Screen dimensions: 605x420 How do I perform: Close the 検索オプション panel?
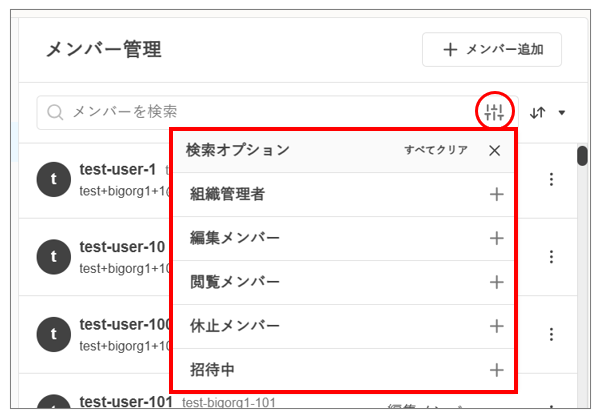point(494,150)
